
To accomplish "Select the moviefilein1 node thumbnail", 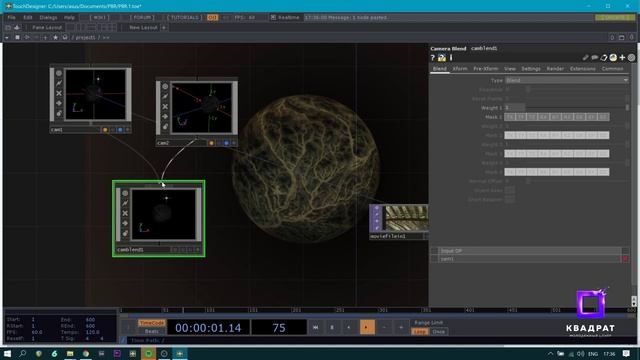I will [x=407, y=218].
